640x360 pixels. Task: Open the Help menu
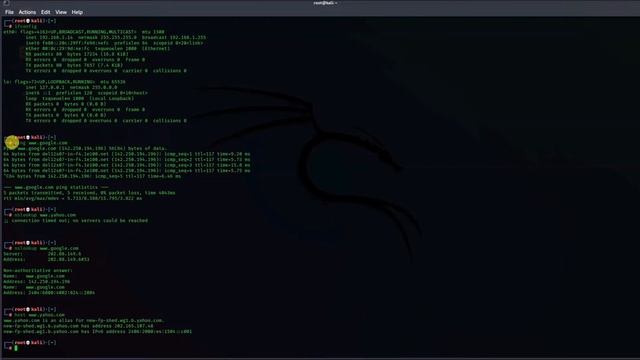(x=77, y=12)
